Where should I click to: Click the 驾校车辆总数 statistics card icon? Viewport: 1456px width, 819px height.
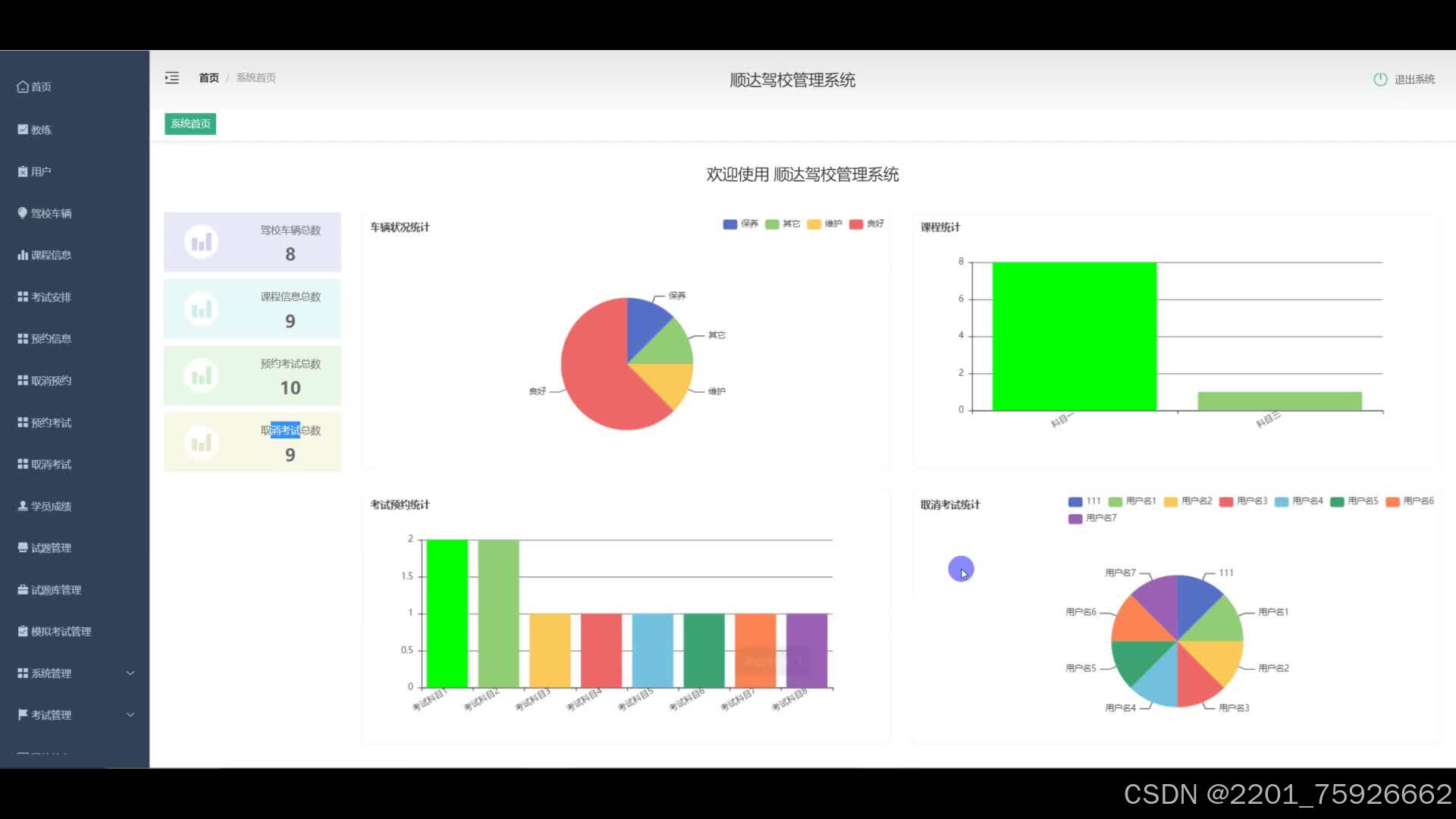[x=201, y=242]
